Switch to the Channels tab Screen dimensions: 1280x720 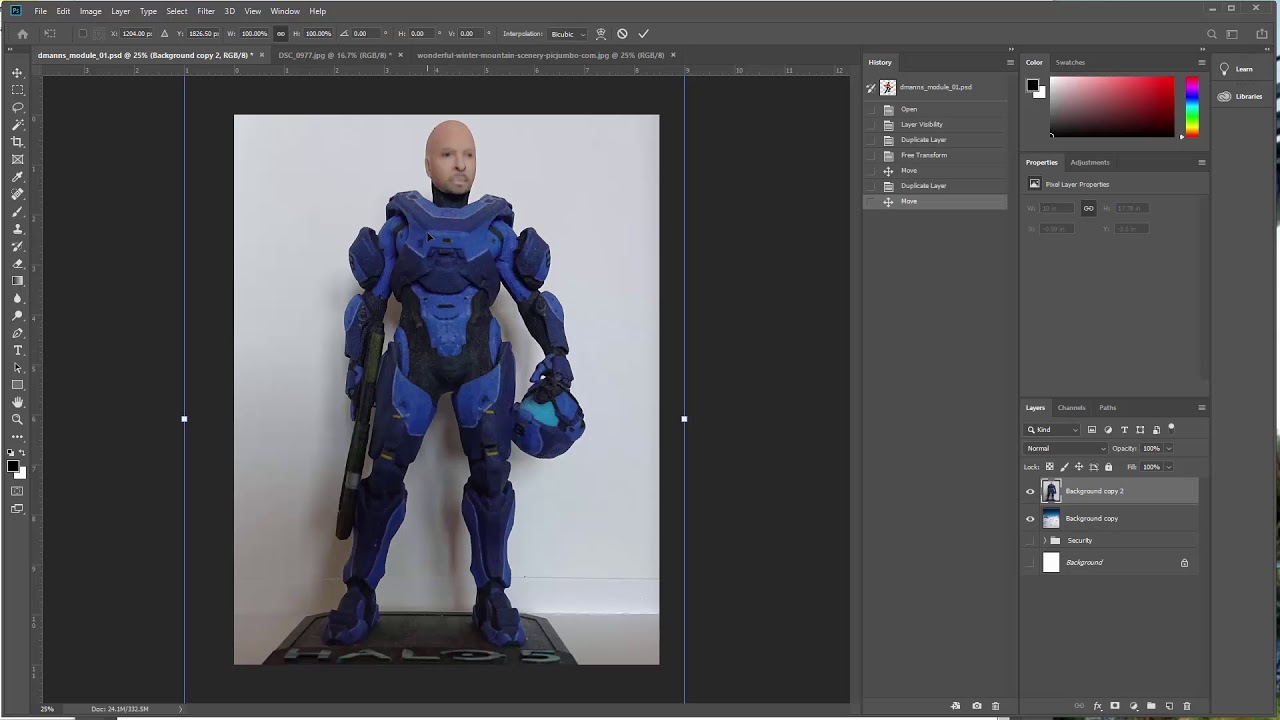click(x=1071, y=408)
